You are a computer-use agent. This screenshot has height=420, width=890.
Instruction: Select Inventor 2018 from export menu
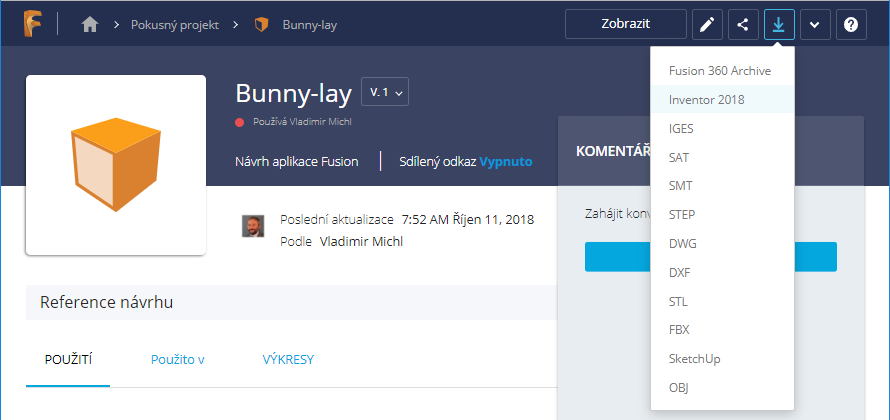pyautogui.click(x=722, y=99)
